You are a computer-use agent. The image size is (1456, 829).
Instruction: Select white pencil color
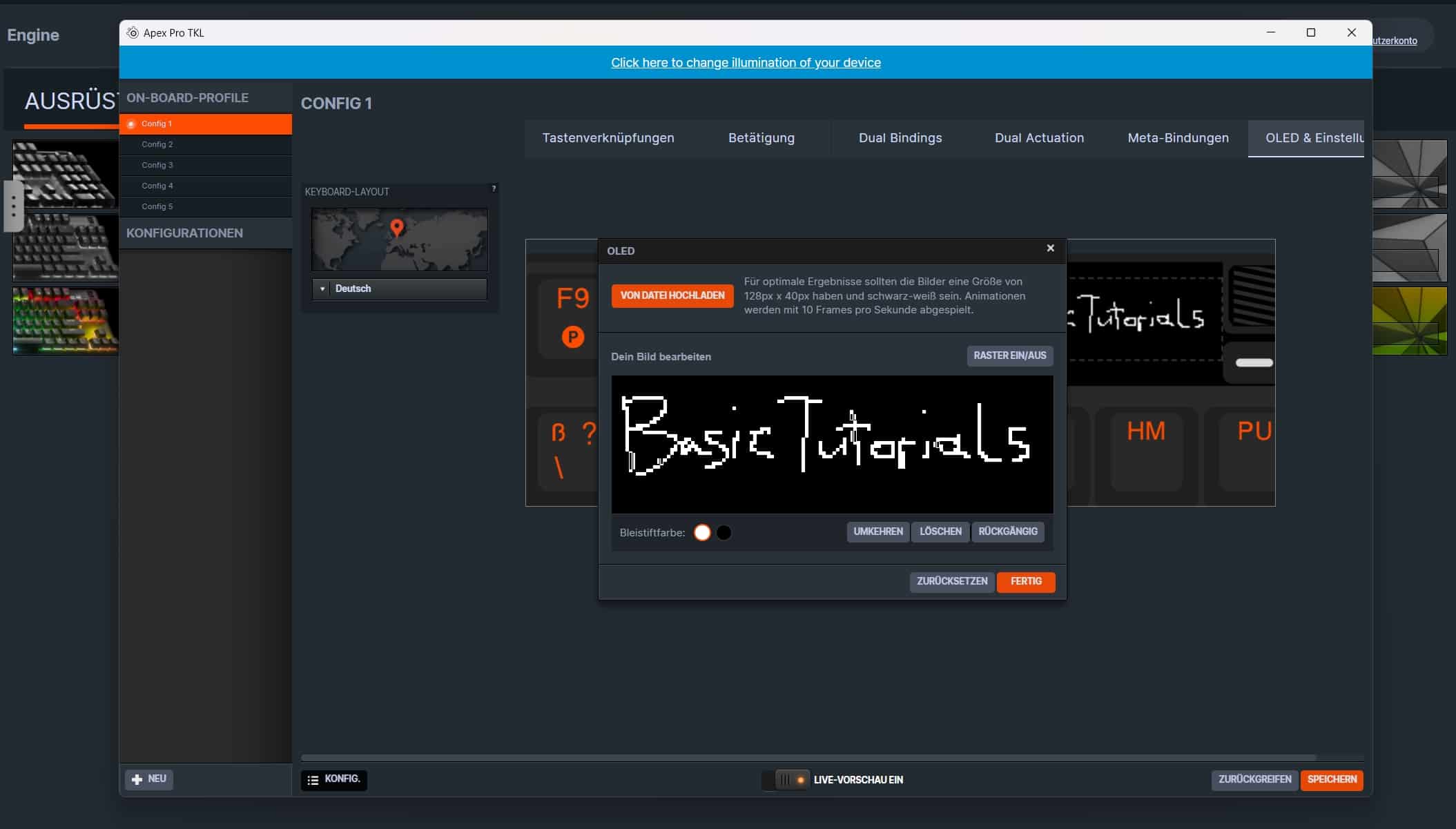pyautogui.click(x=702, y=533)
